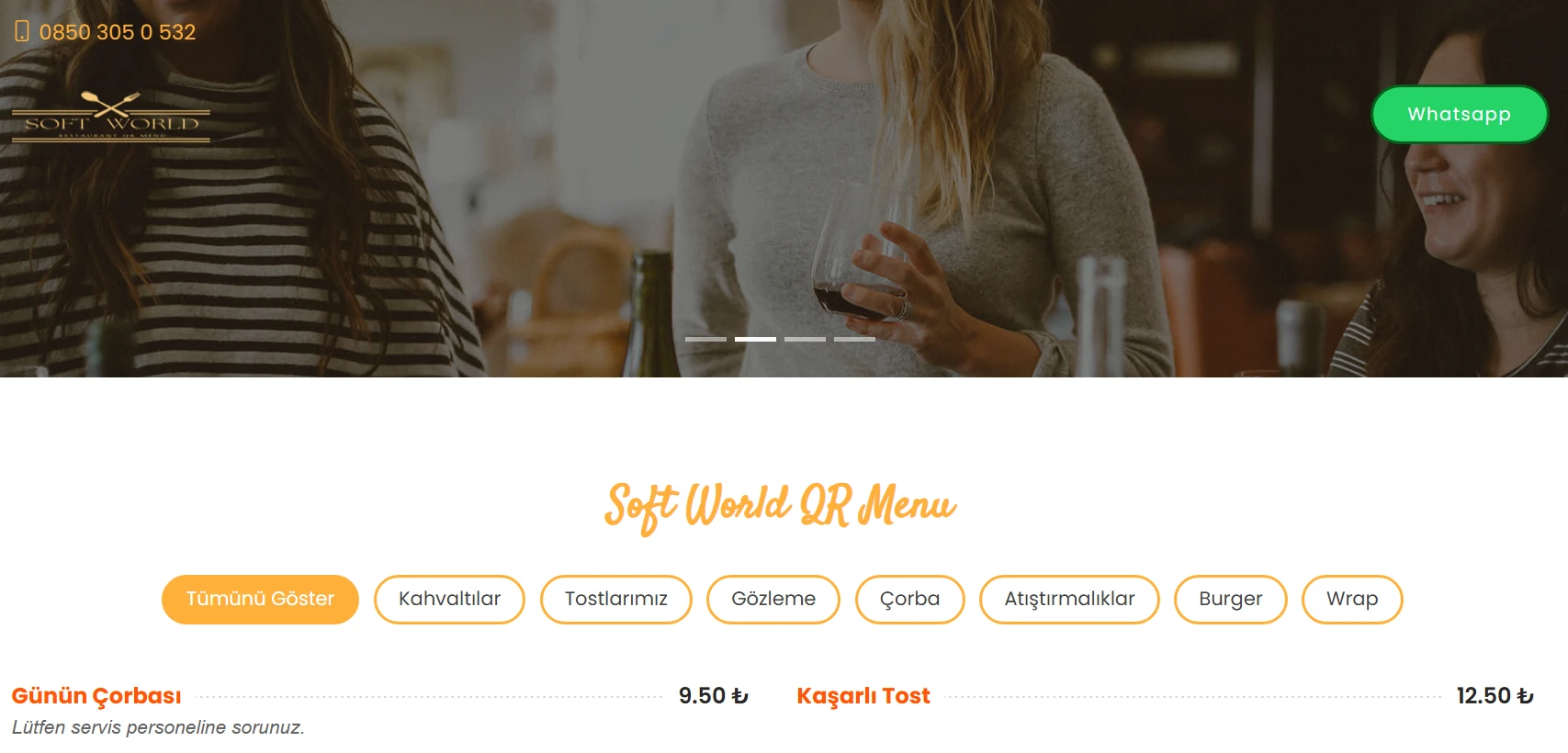View the Atıştırmalıklar category
The width and height of the screenshot is (1568, 753).
tap(1069, 600)
